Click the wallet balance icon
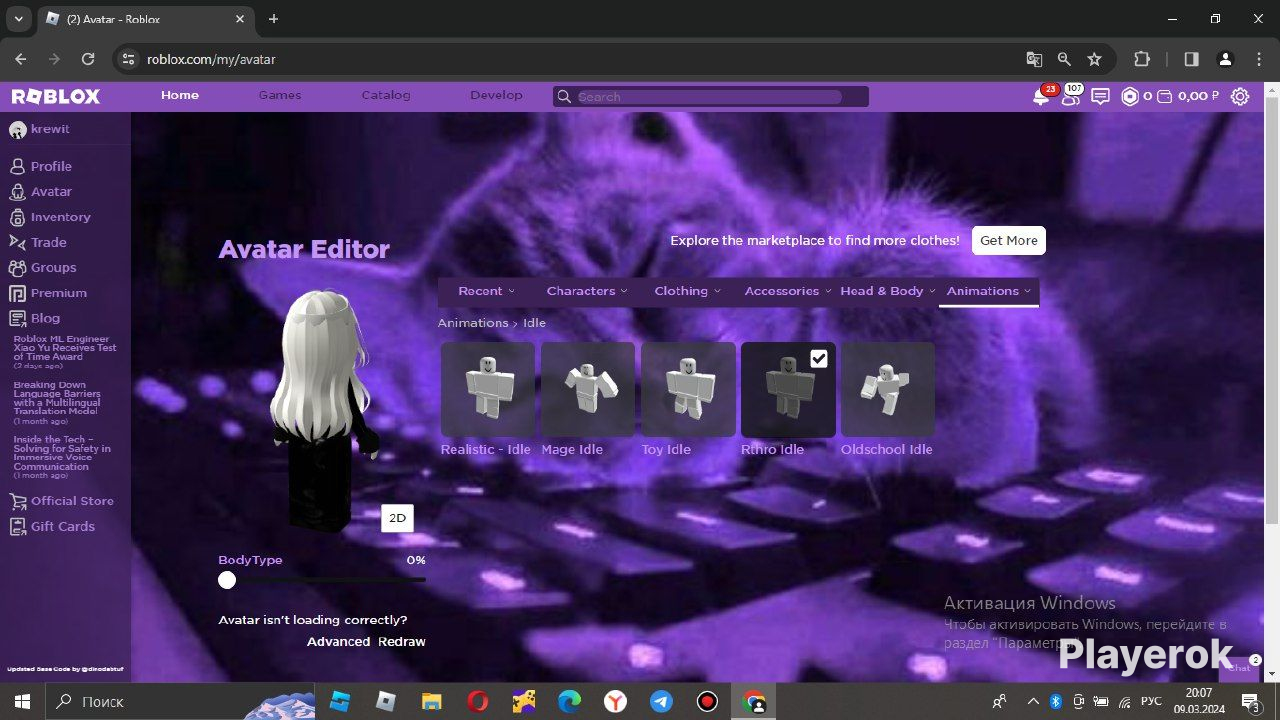The height and width of the screenshot is (720, 1280). click(x=1163, y=97)
